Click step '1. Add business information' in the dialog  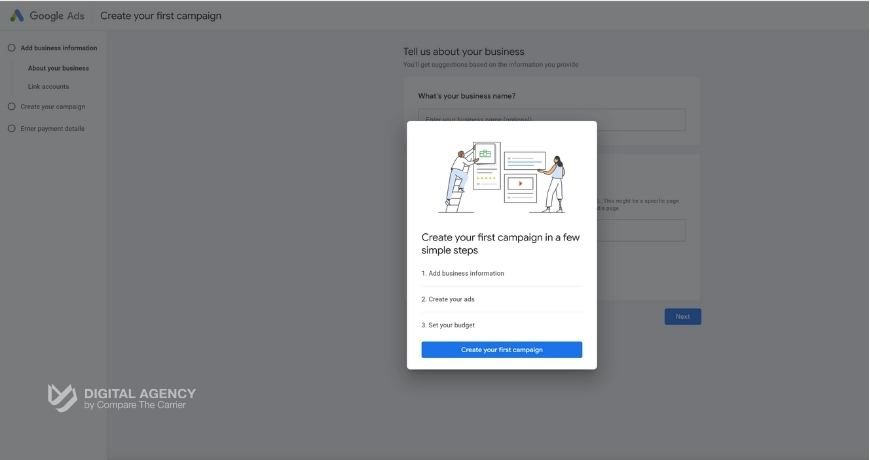463,273
